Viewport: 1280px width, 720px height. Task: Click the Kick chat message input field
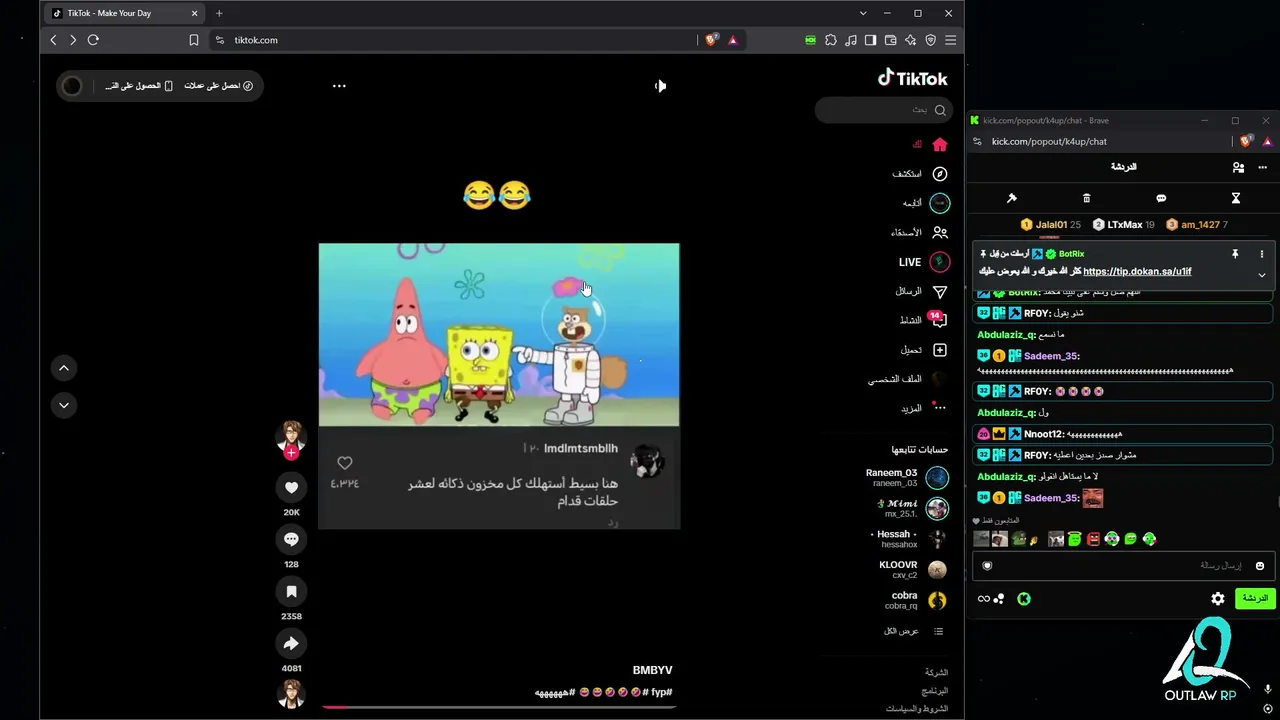[x=1123, y=566]
